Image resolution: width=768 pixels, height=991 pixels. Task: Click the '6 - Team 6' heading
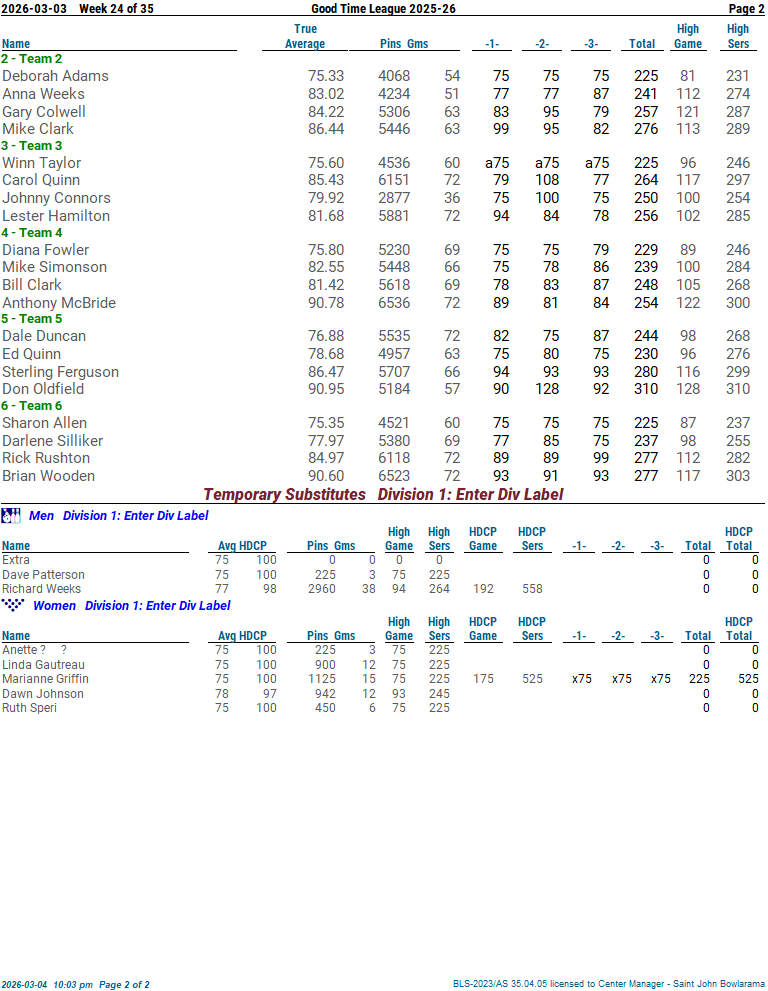click(32, 406)
